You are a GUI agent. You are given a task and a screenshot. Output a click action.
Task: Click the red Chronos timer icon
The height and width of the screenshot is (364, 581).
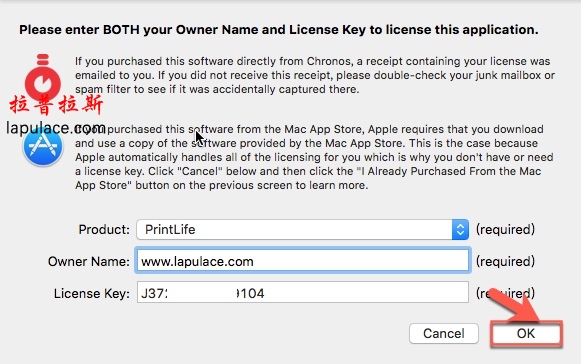coord(43,77)
